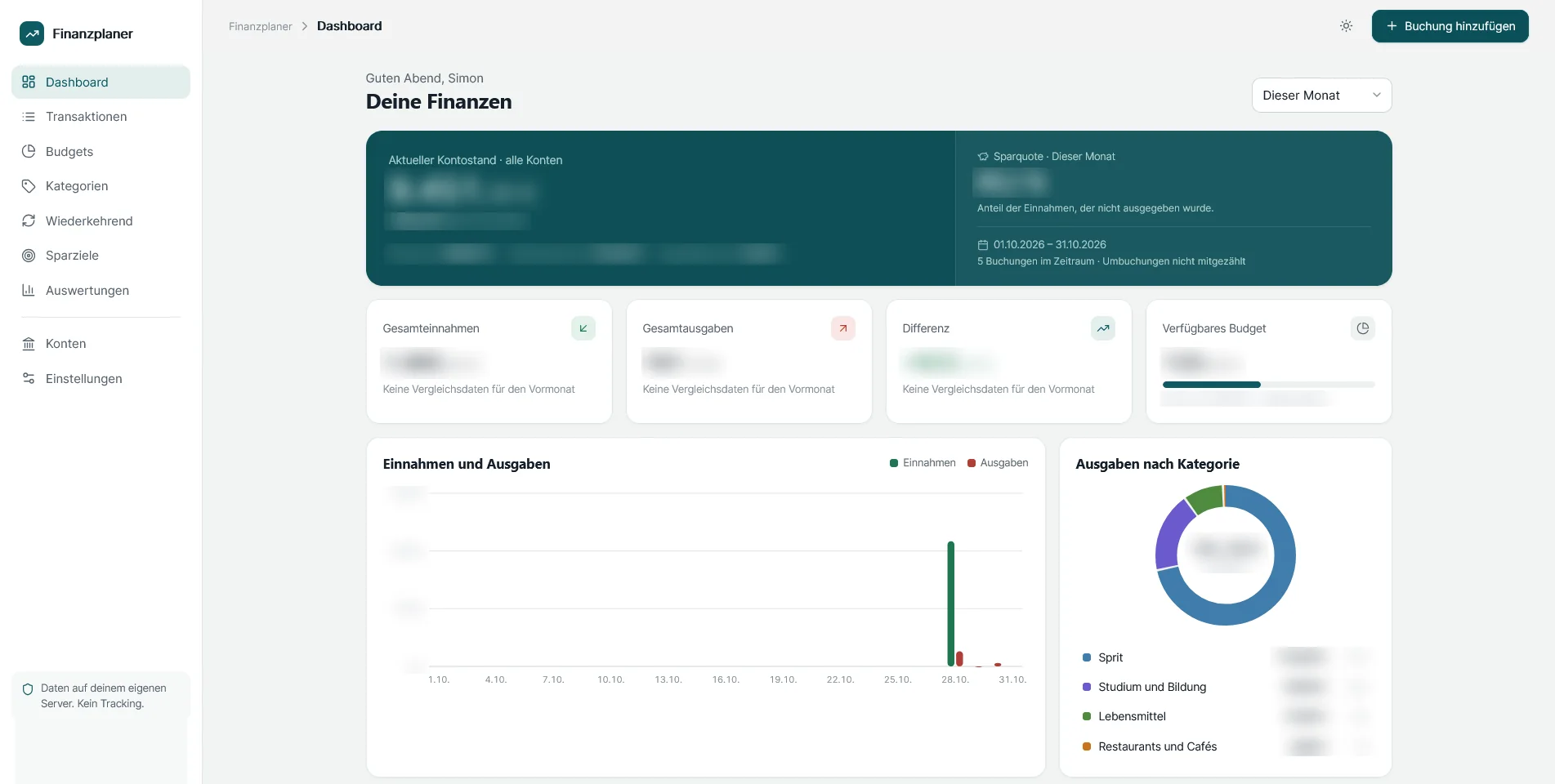
Task: Click the Finanzplaner breadcrumb link
Action: point(260,26)
